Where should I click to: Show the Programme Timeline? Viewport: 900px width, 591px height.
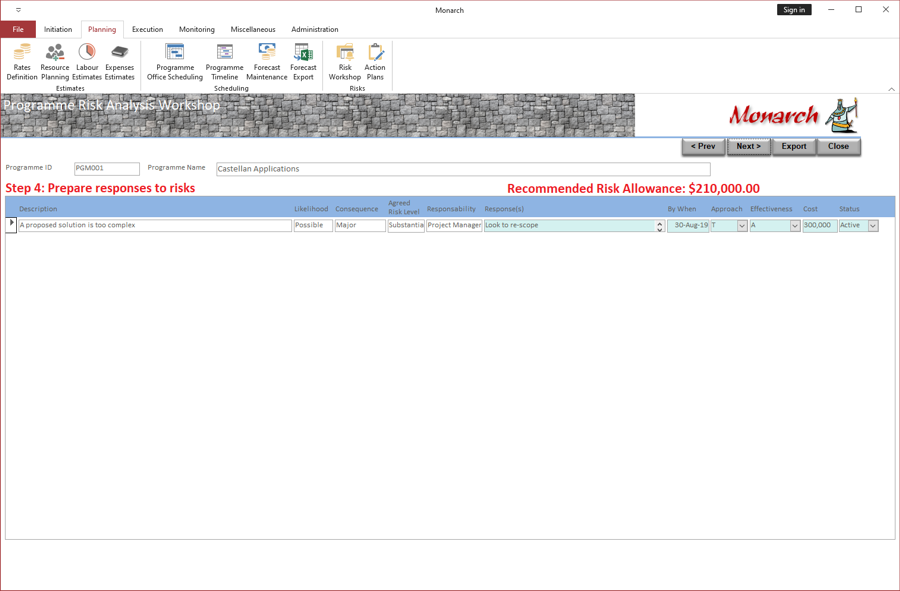(224, 62)
